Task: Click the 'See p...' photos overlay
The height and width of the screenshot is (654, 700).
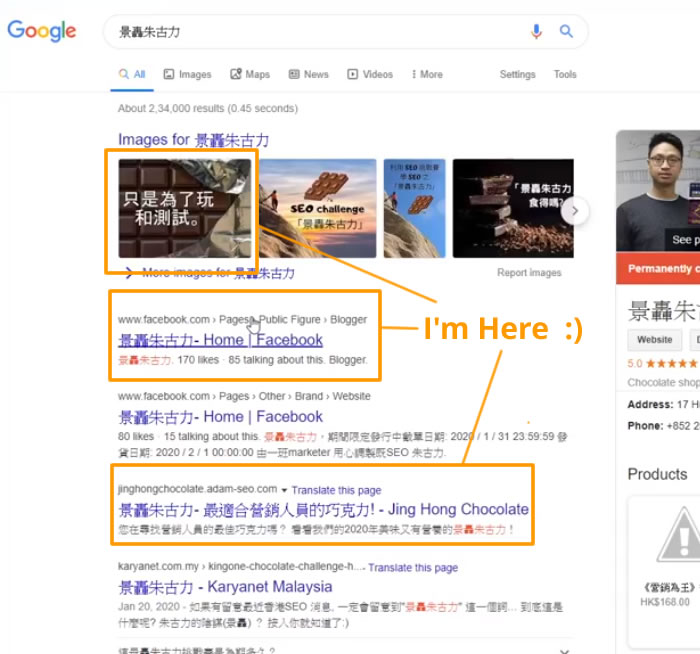Action: [x=682, y=240]
